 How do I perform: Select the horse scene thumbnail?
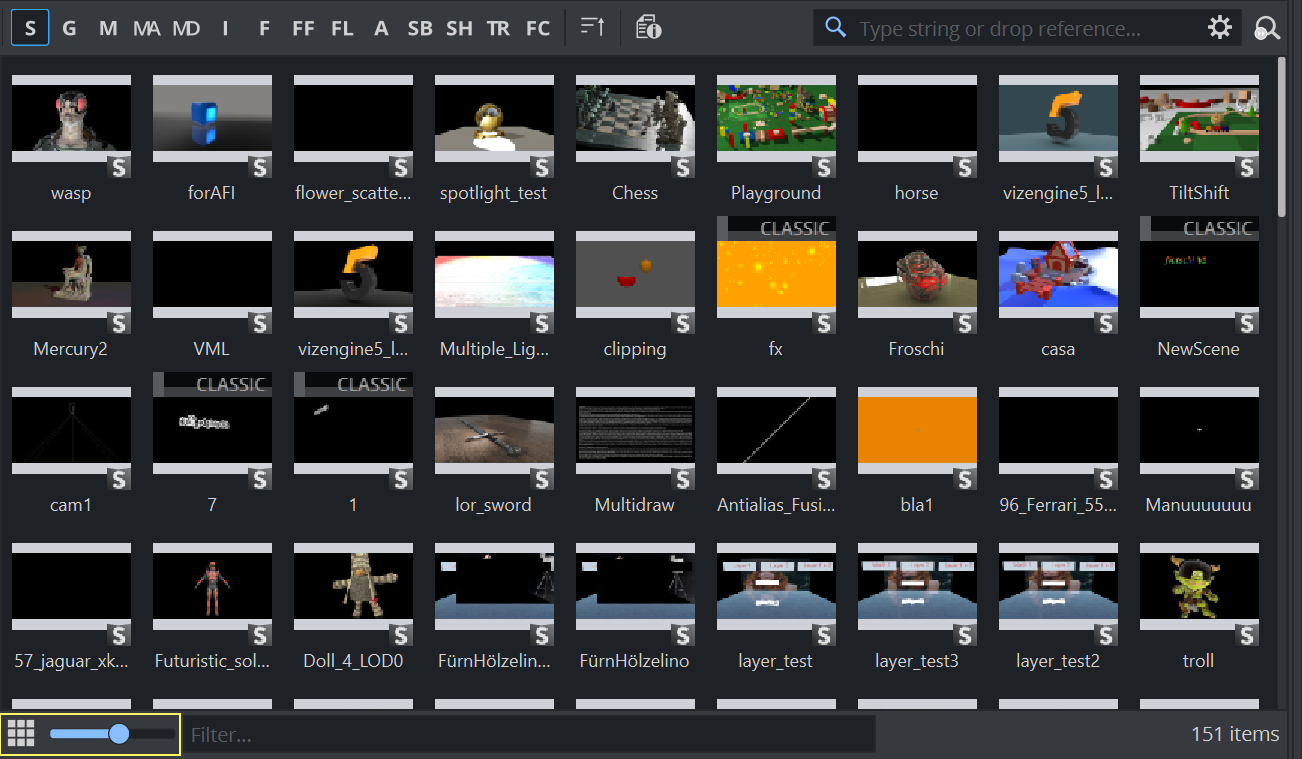point(917,118)
